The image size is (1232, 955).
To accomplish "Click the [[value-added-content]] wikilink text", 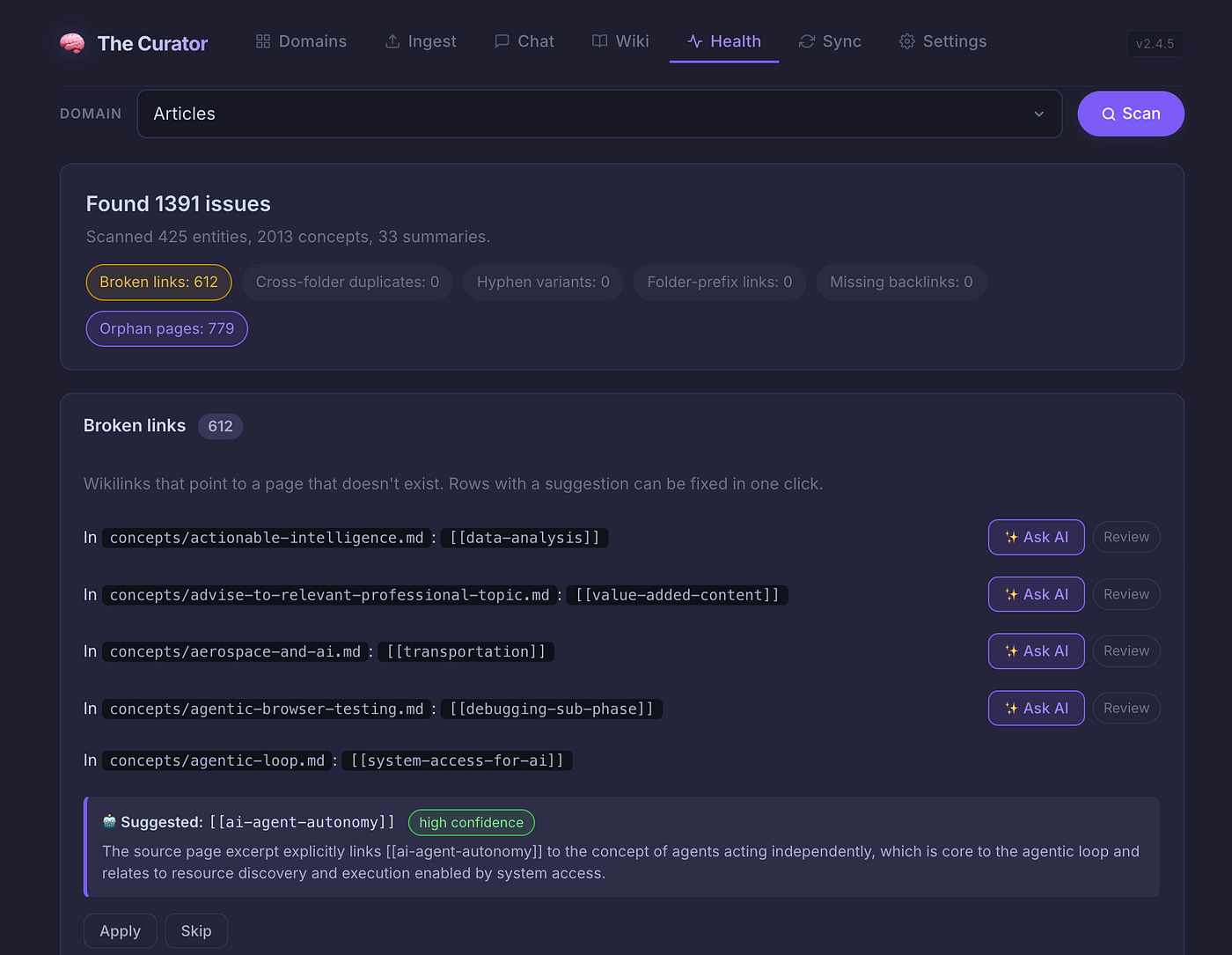I will click(x=678, y=595).
